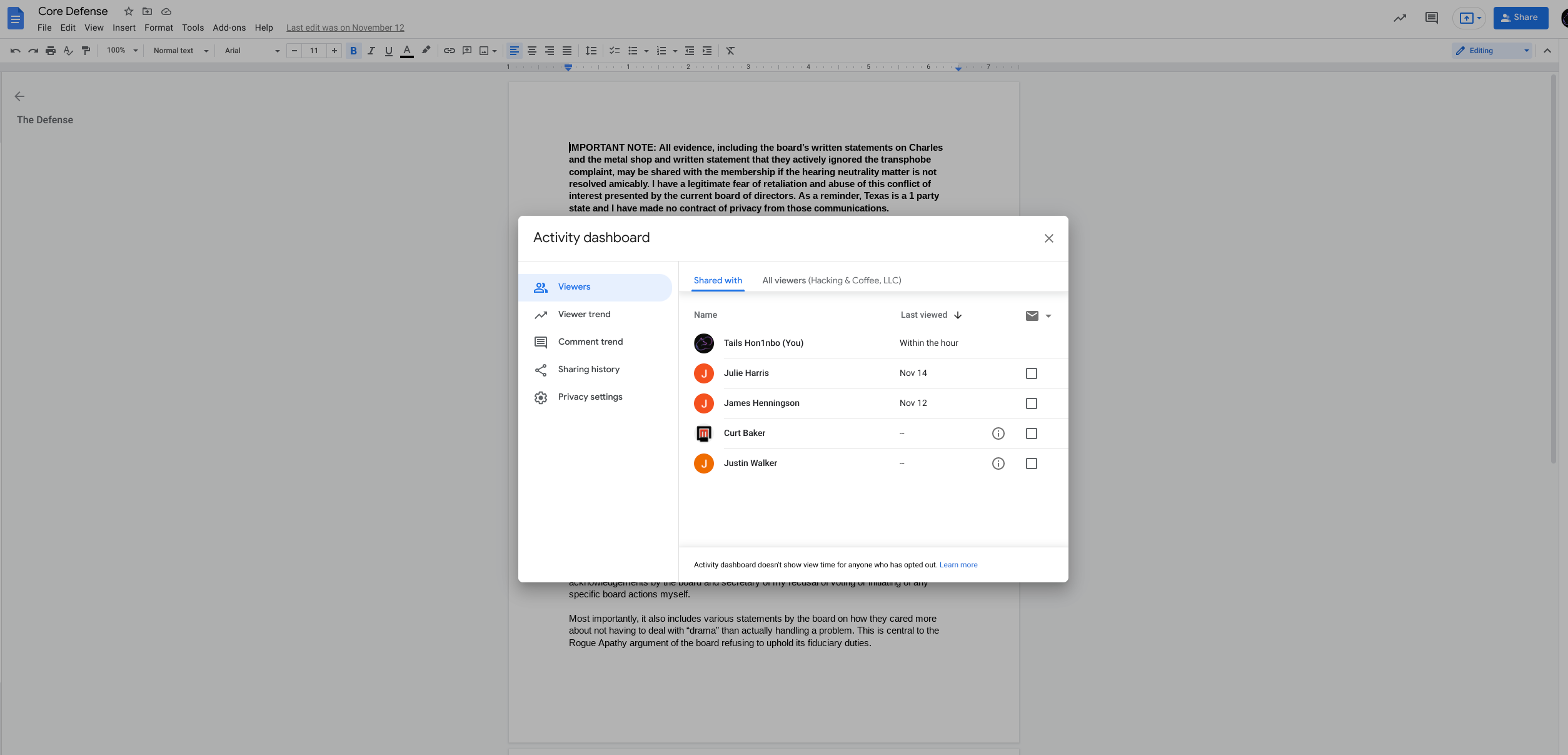Select Sharing history in sidebar
Image resolution: width=1568 pixels, height=755 pixels.
[x=588, y=370]
